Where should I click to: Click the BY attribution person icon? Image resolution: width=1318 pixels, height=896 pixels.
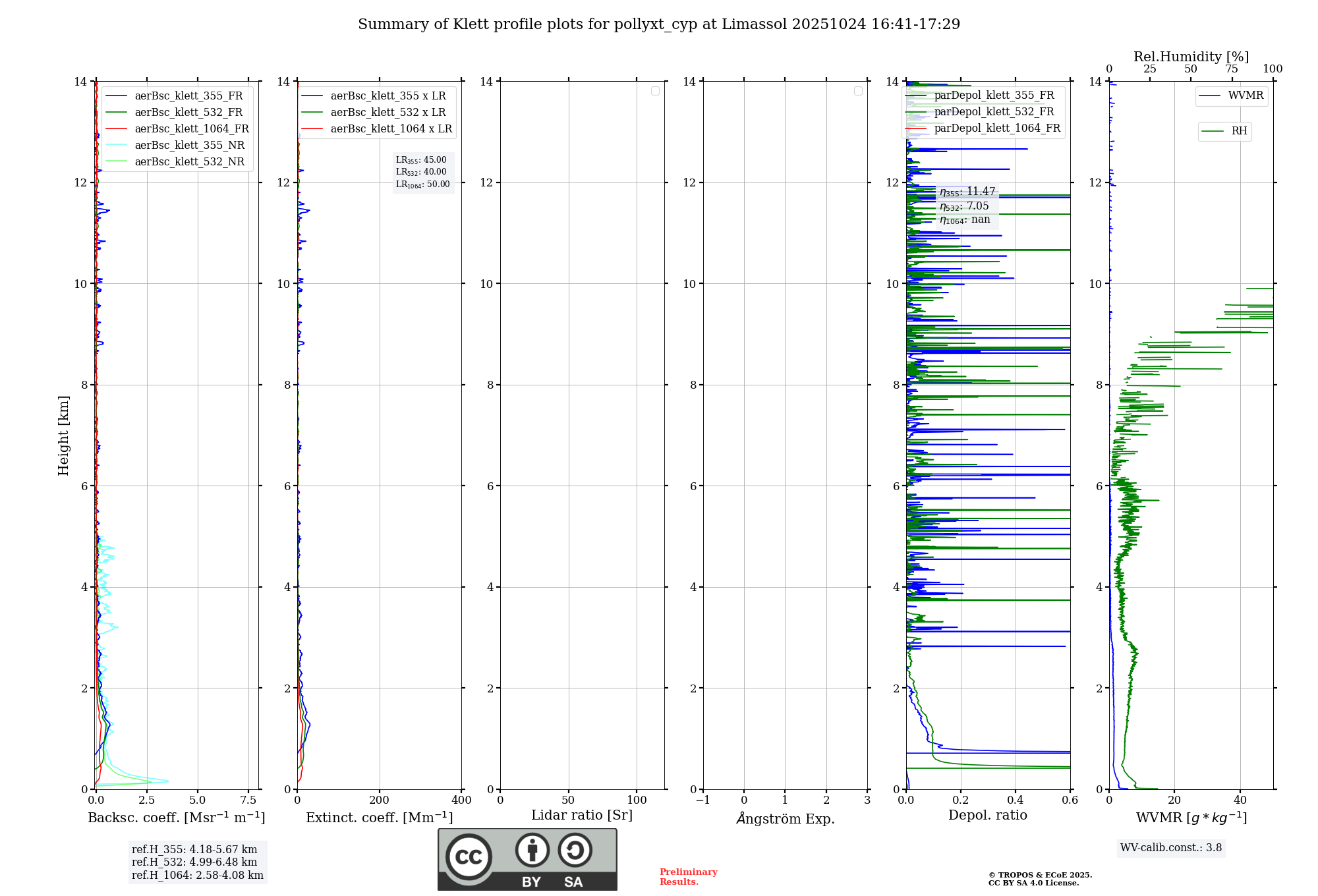tap(532, 850)
